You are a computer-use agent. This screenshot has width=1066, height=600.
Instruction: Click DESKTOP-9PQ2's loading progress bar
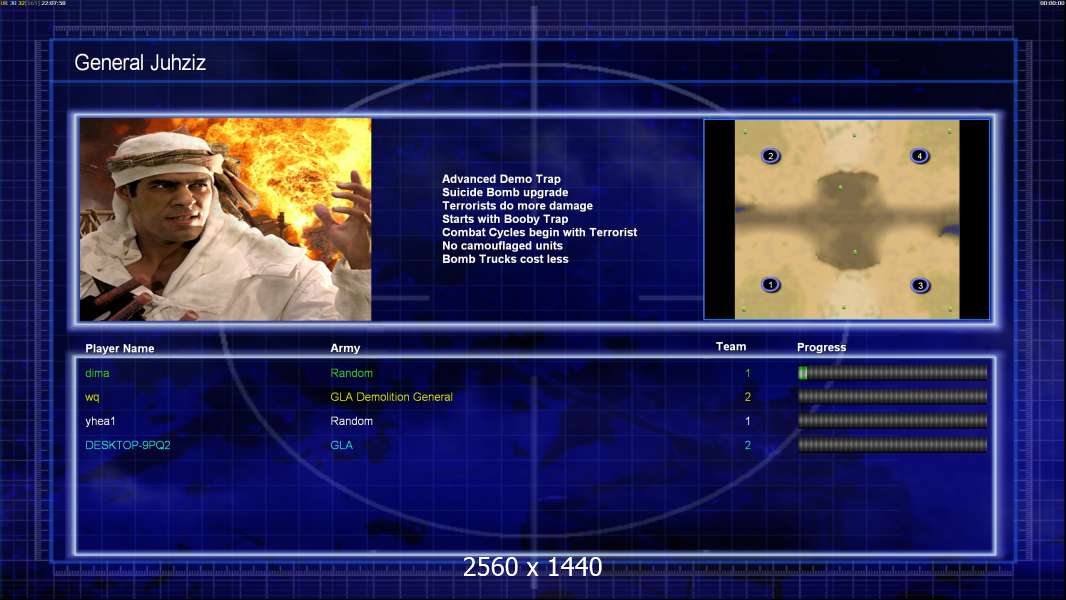click(x=893, y=445)
